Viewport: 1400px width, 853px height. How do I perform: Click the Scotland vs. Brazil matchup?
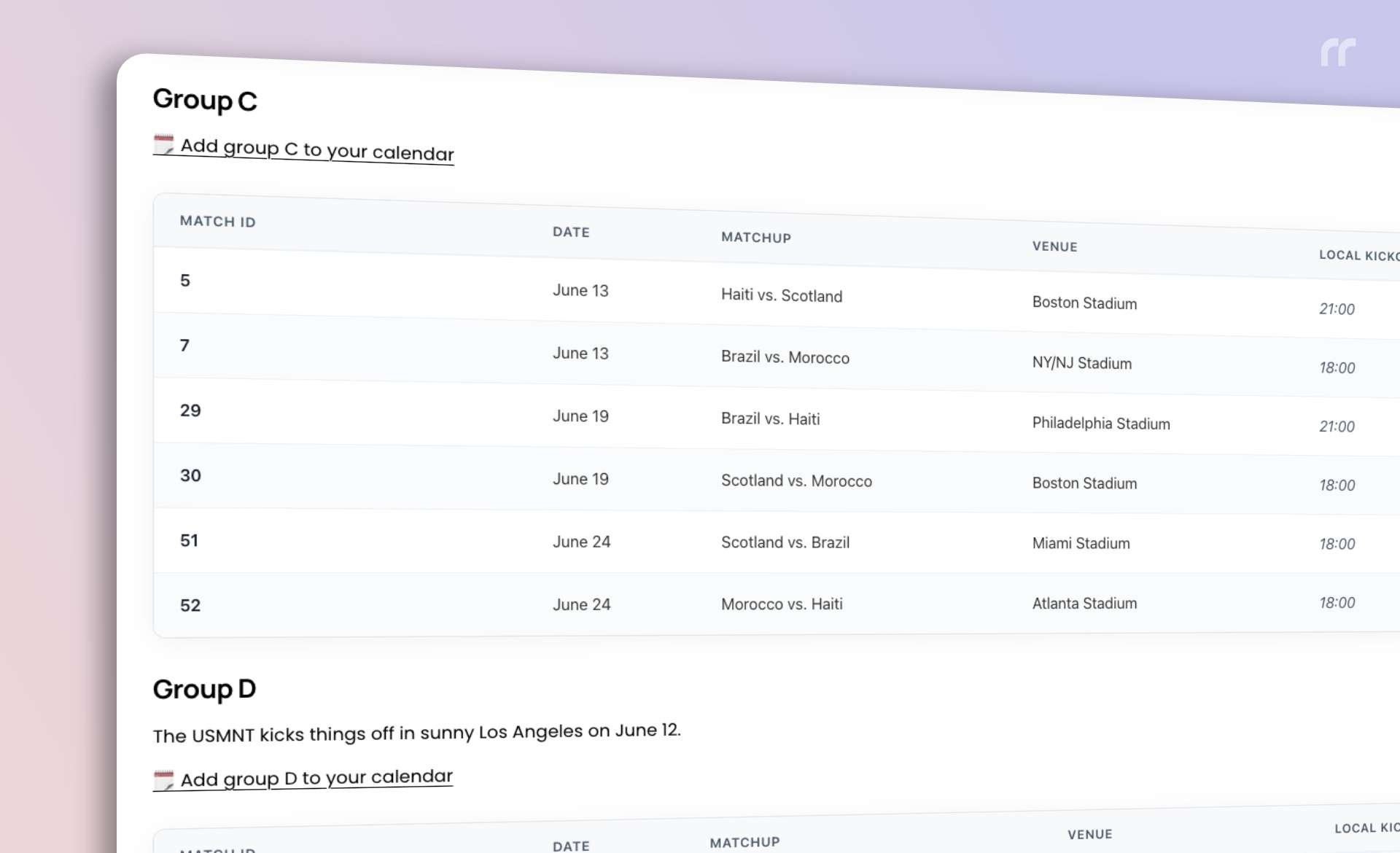pyautogui.click(x=785, y=542)
